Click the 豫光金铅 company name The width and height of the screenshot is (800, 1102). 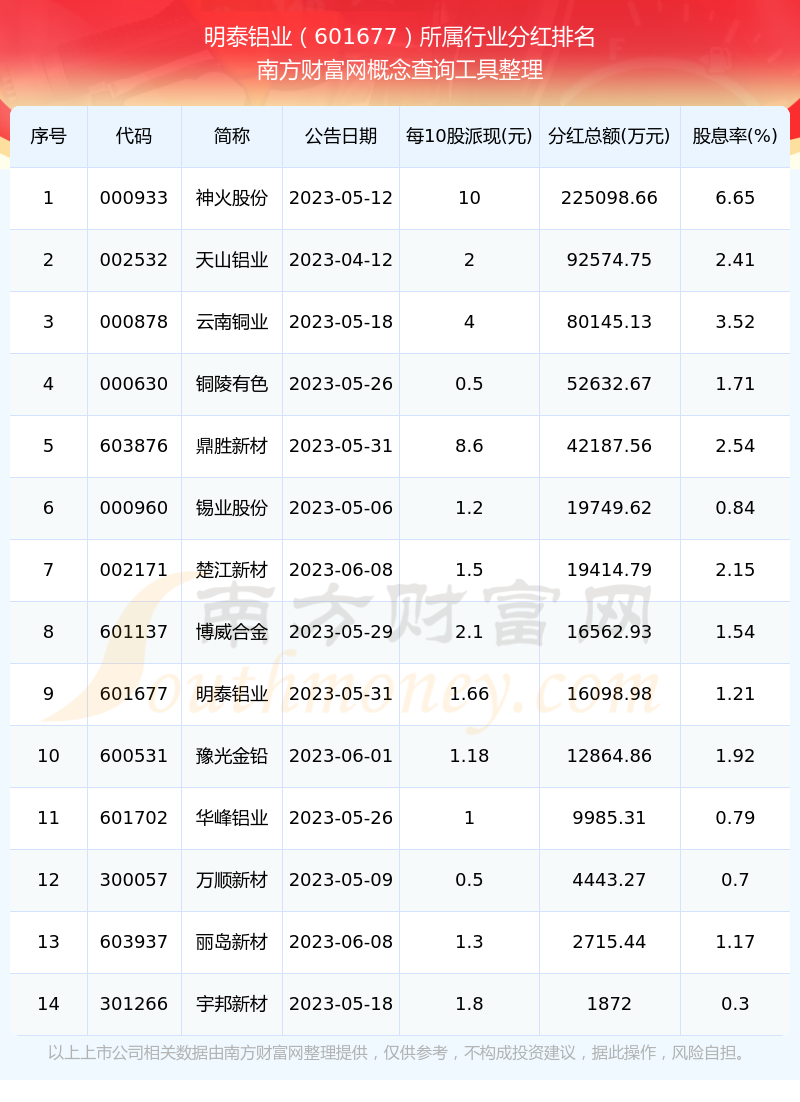click(x=232, y=756)
